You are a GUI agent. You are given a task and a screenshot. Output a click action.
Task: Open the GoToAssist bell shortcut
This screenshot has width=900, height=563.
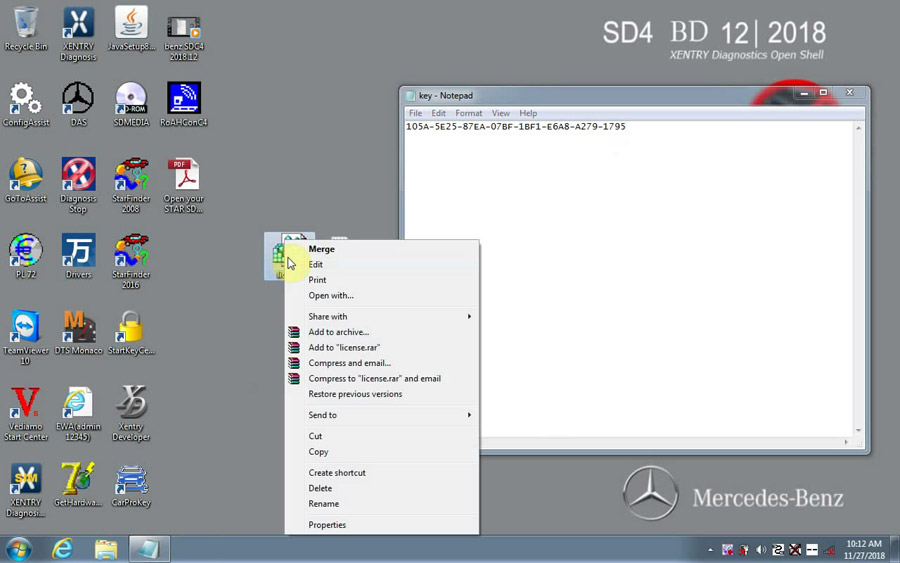25,180
